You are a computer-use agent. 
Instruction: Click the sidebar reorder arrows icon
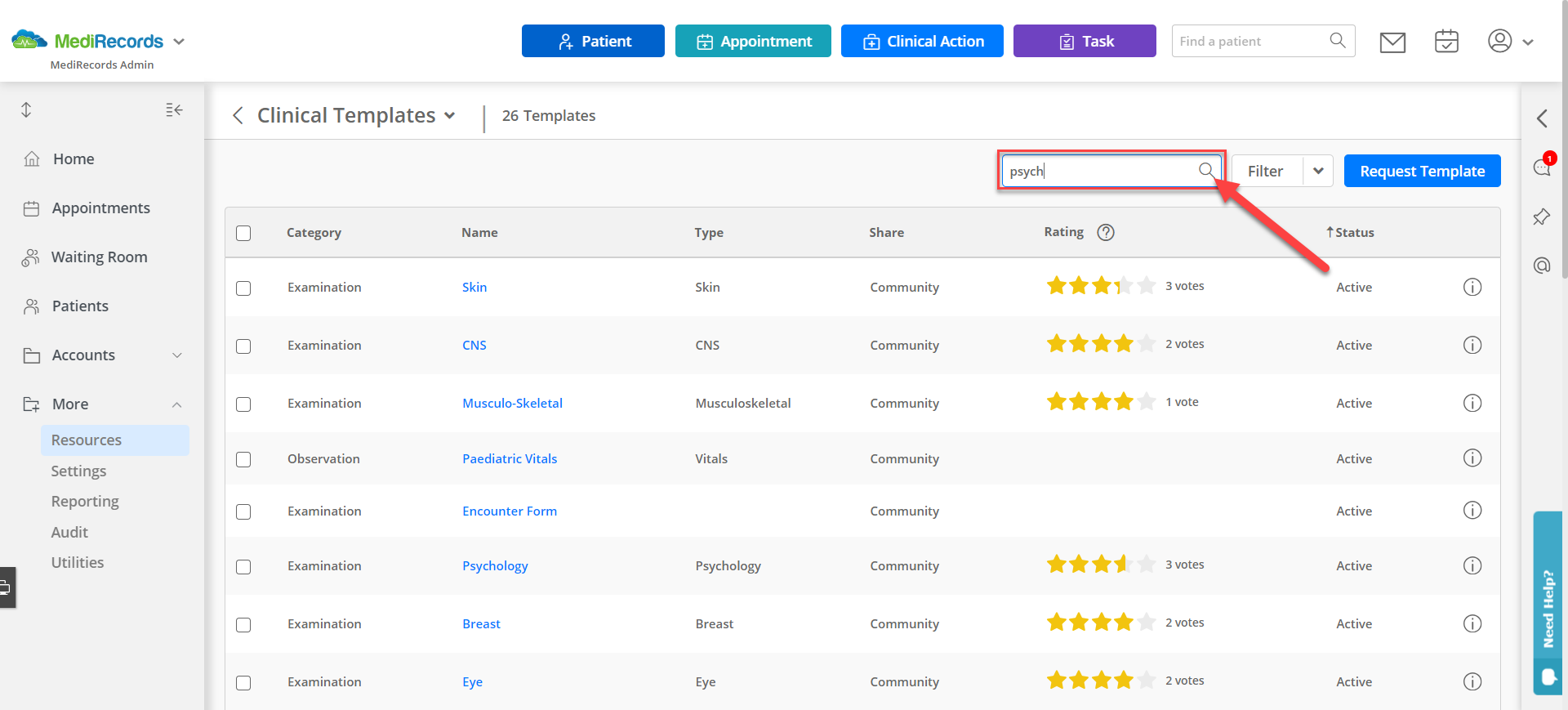click(x=26, y=109)
